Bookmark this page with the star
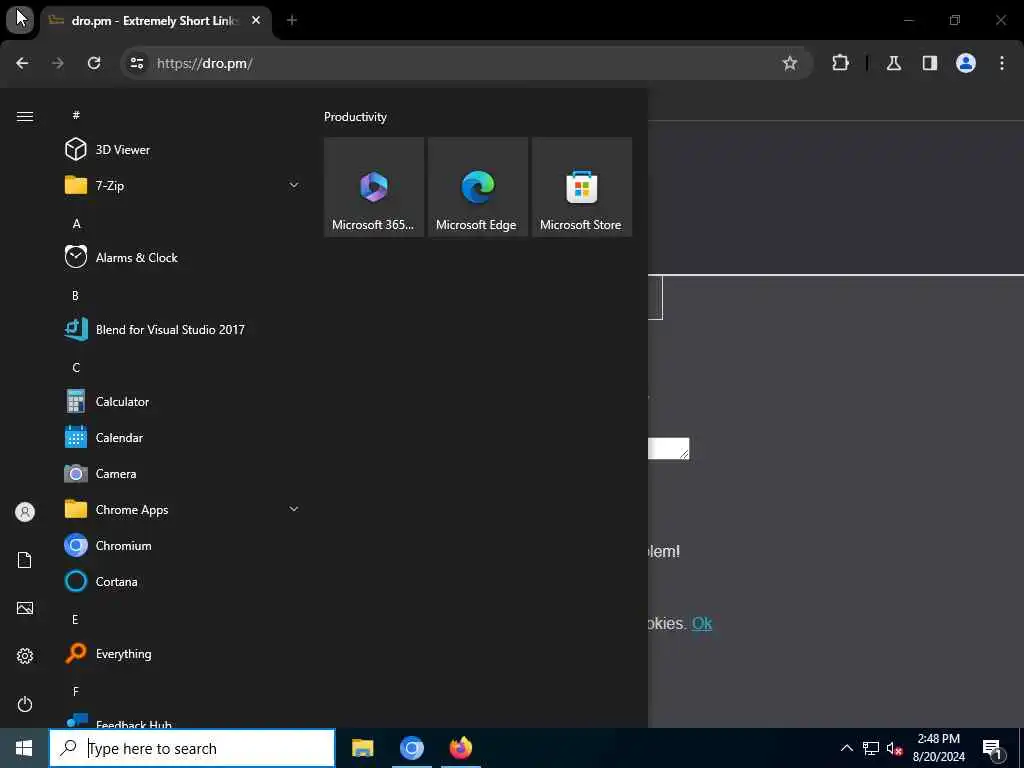Image resolution: width=1024 pixels, height=768 pixels. (x=790, y=63)
